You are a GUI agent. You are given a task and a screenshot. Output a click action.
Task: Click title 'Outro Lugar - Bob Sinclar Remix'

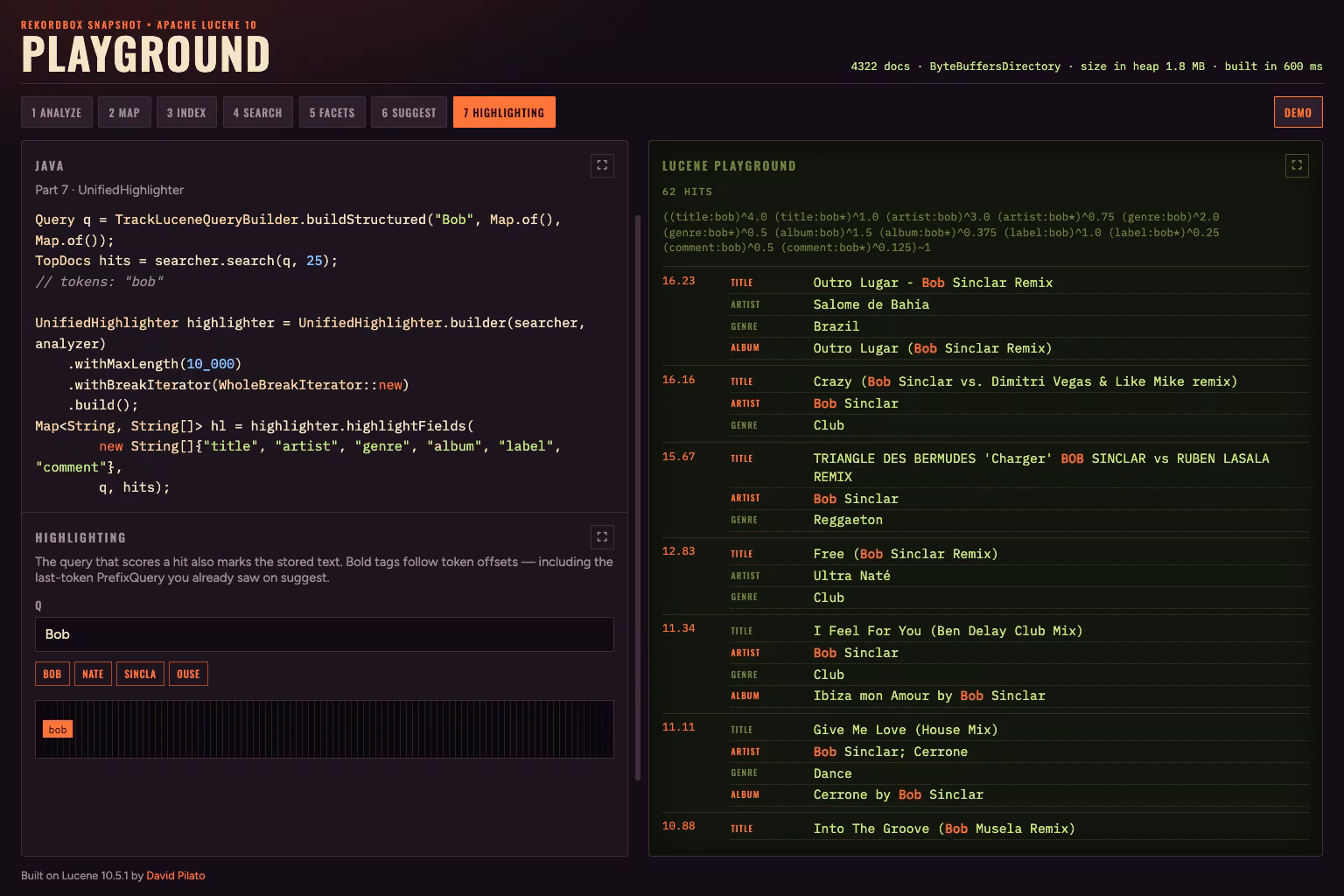[x=933, y=283]
